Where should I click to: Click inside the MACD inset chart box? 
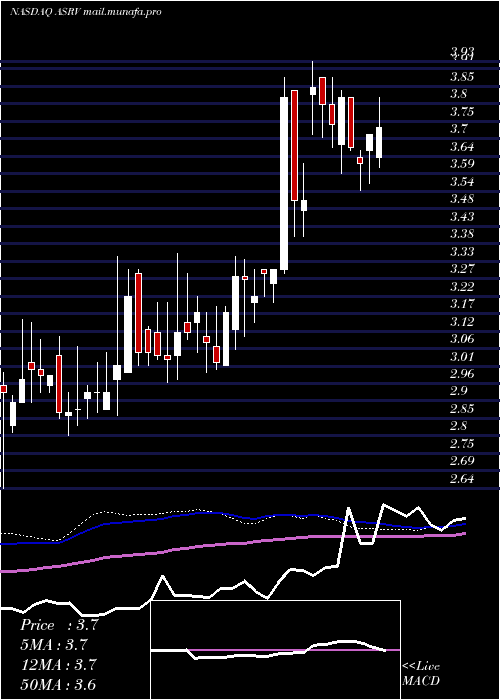point(276,650)
